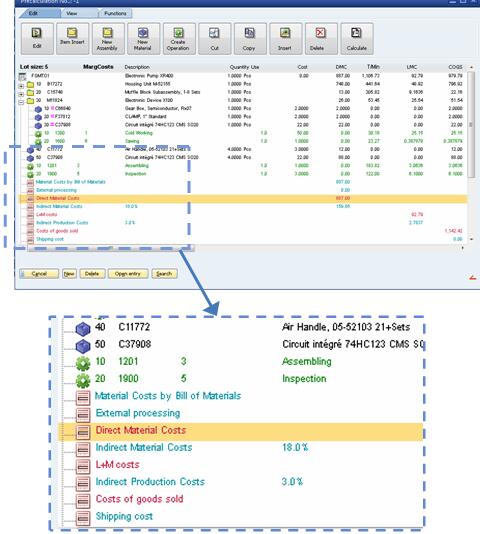The image size is (480, 534).
Task: Click the New button at the bottom
Action: pos(69,273)
